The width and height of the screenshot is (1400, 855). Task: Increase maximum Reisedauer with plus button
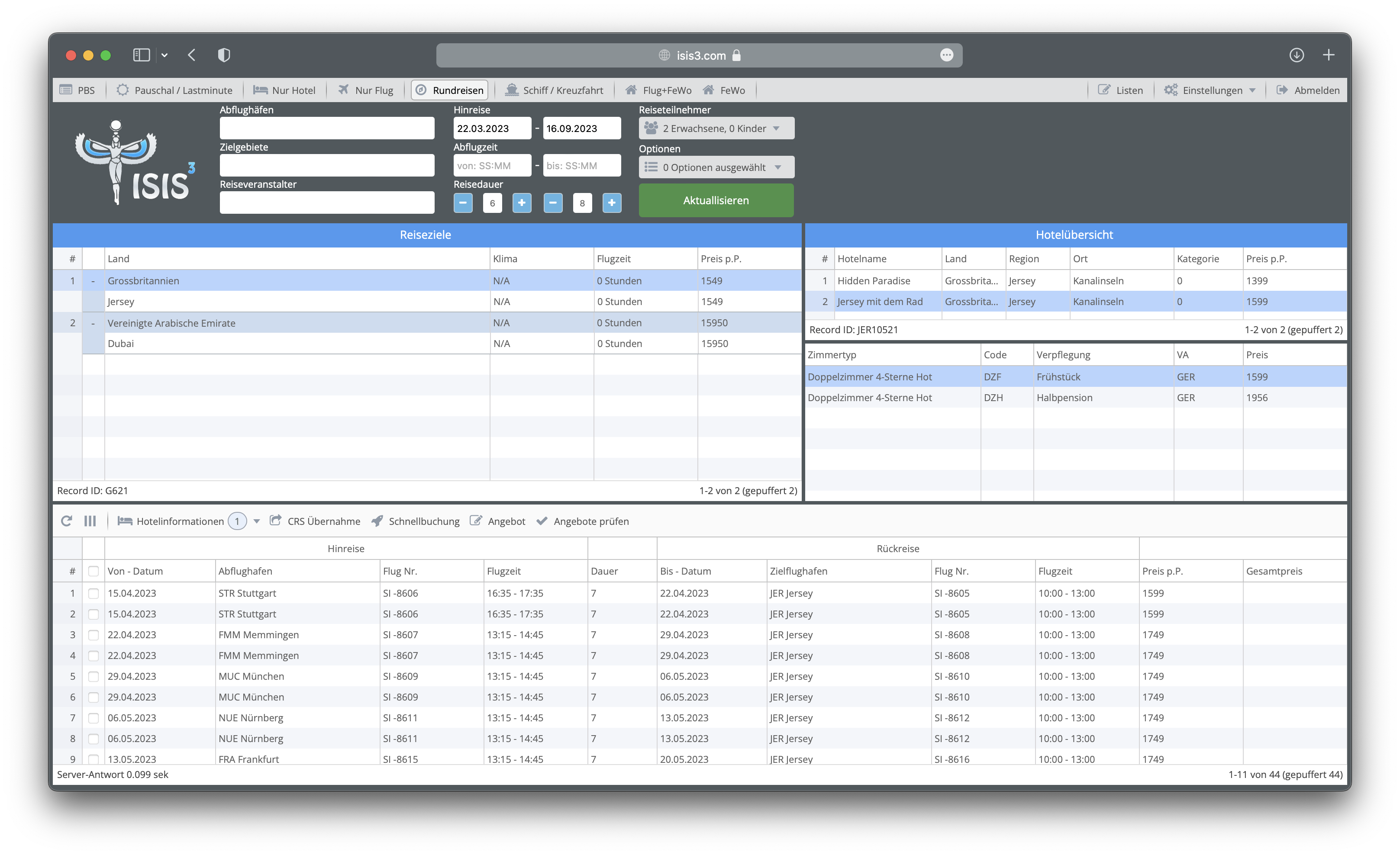coord(611,202)
